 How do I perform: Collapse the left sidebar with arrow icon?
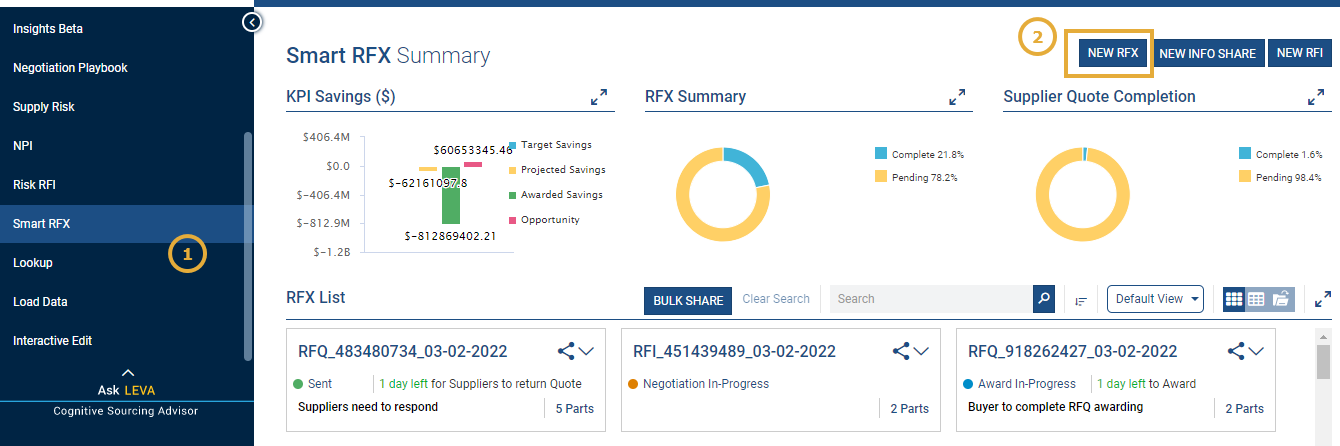[253, 22]
